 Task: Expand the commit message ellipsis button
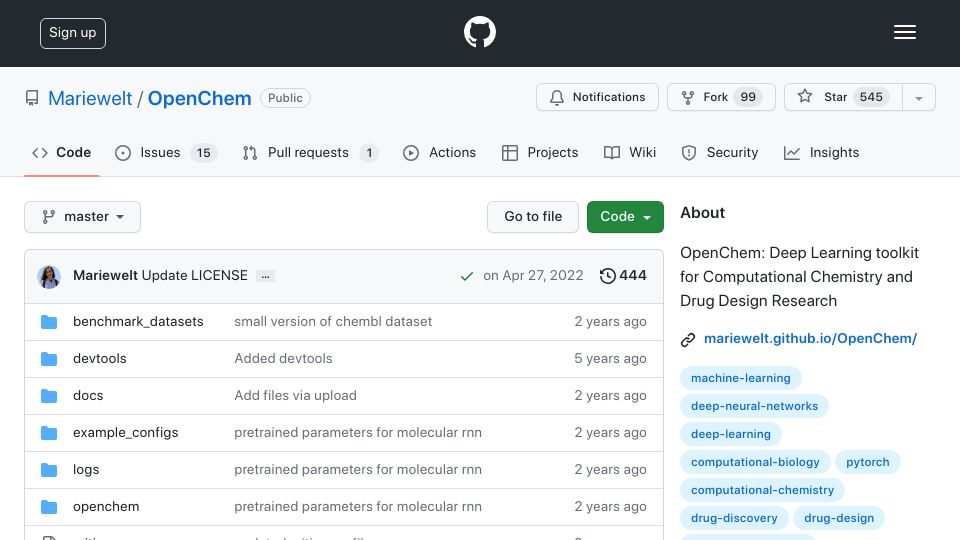(265, 277)
